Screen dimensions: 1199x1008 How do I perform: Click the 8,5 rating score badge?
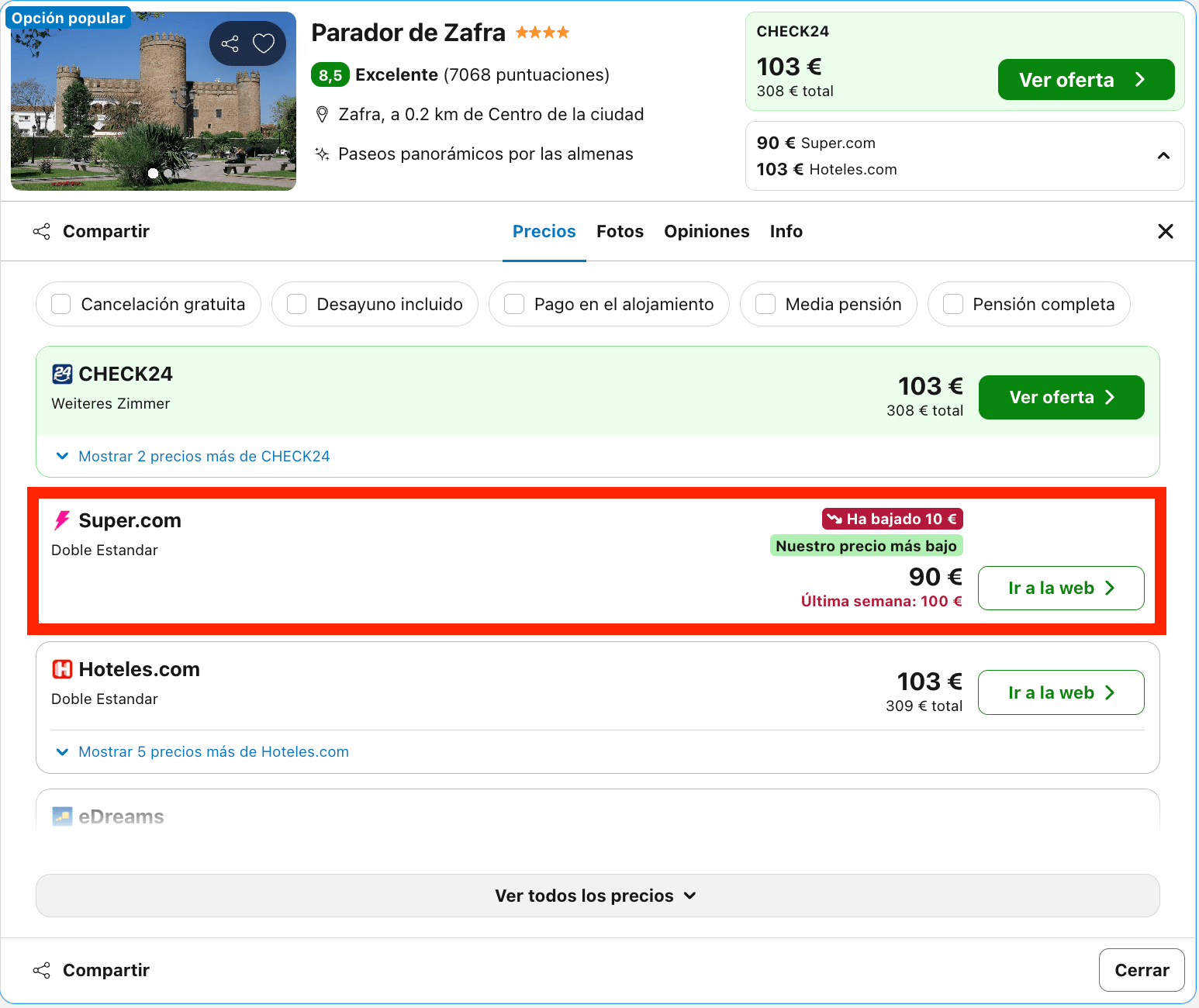click(330, 75)
